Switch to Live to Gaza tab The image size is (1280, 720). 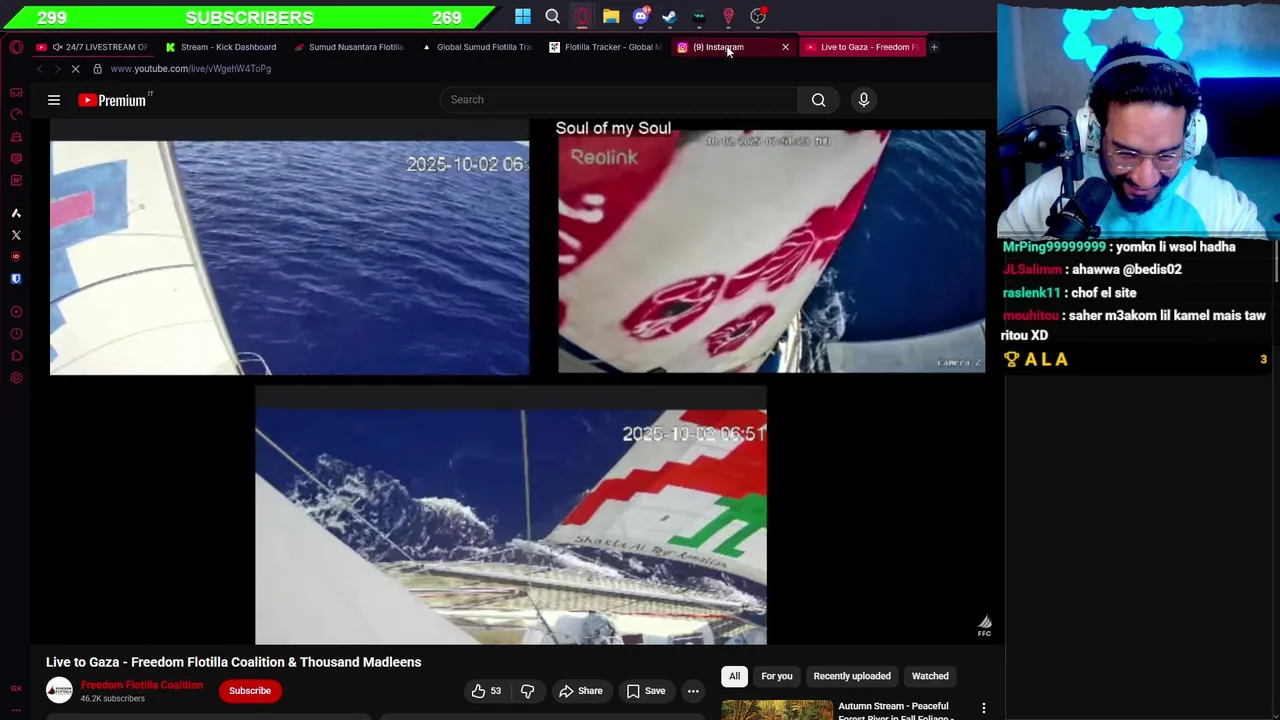(x=862, y=47)
